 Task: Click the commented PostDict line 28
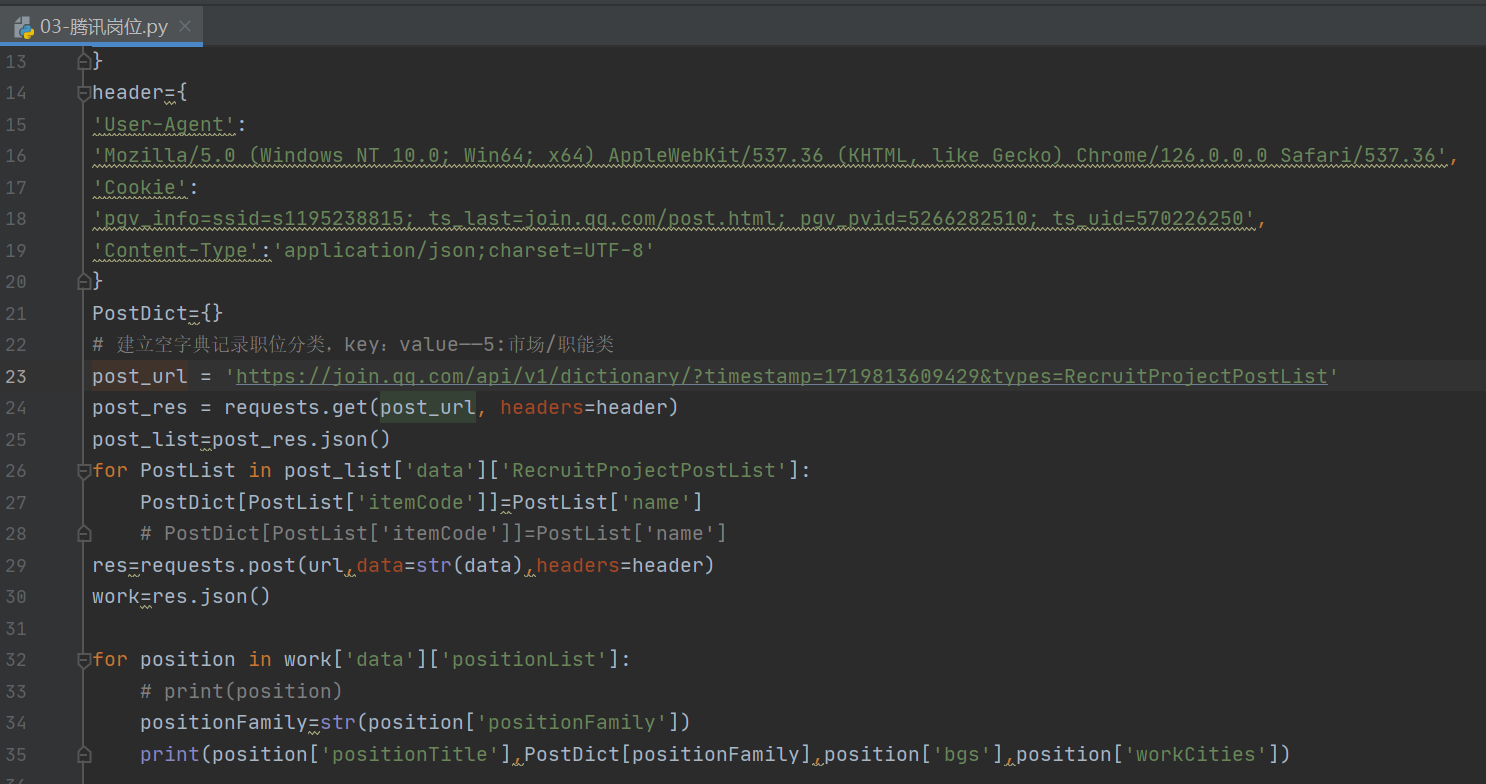click(x=433, y=533)
